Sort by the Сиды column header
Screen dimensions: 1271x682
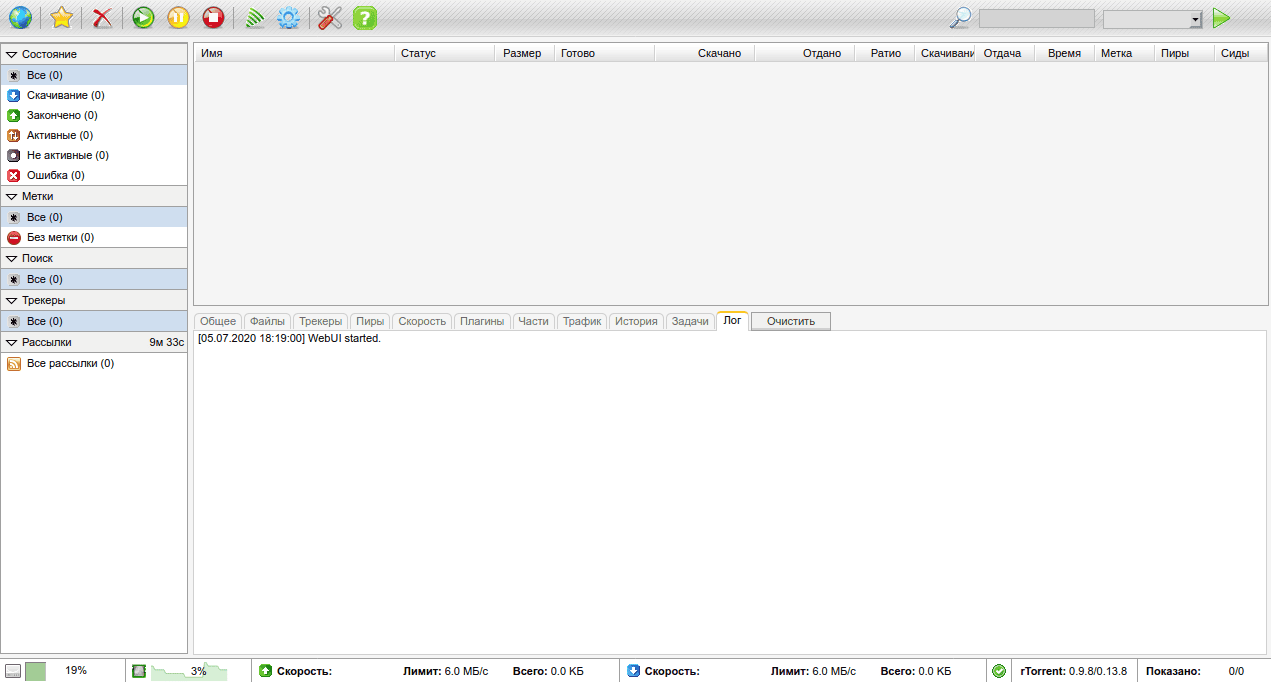tap(1241, 53)
